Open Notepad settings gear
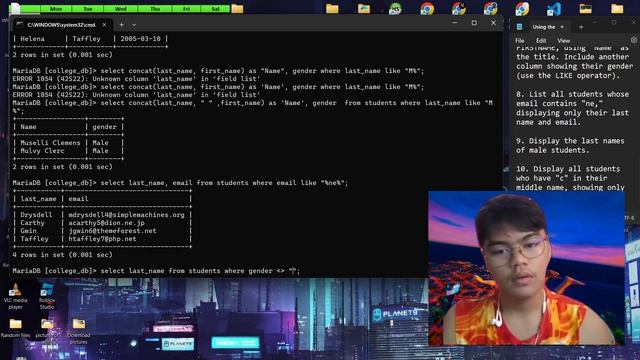 (633, 40)
